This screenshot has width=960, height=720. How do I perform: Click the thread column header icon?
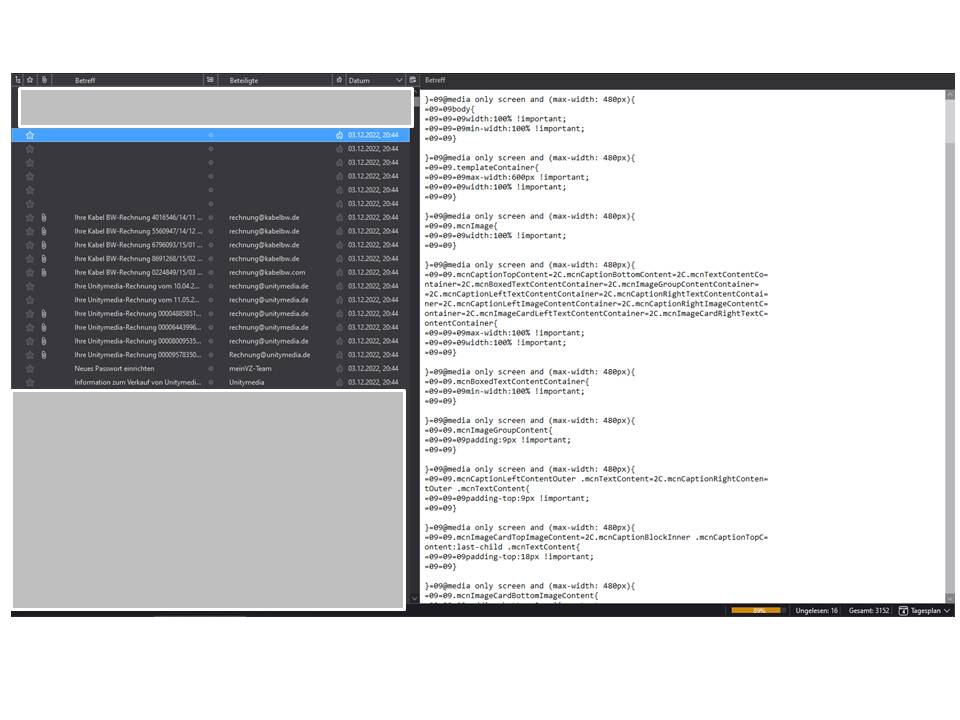18,80
